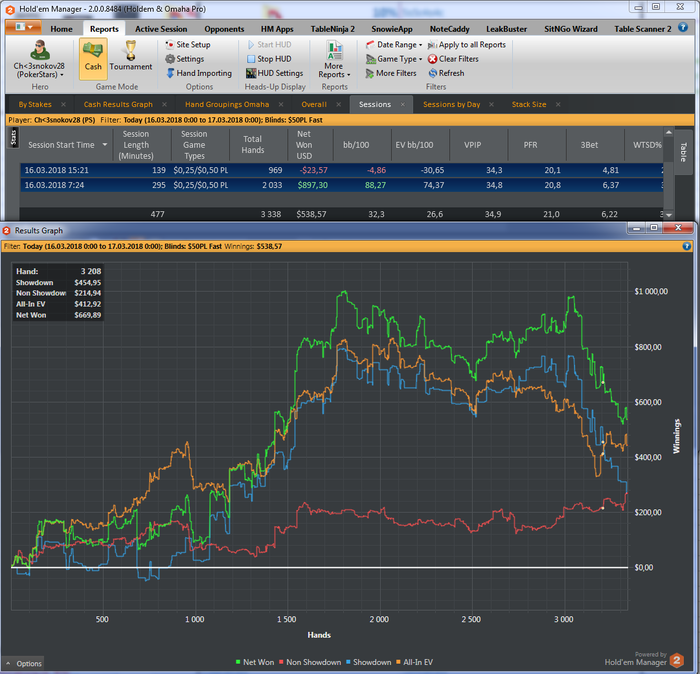
Task: Click Stop HUD
Action: pyautogui.click(x=269, y=59)
